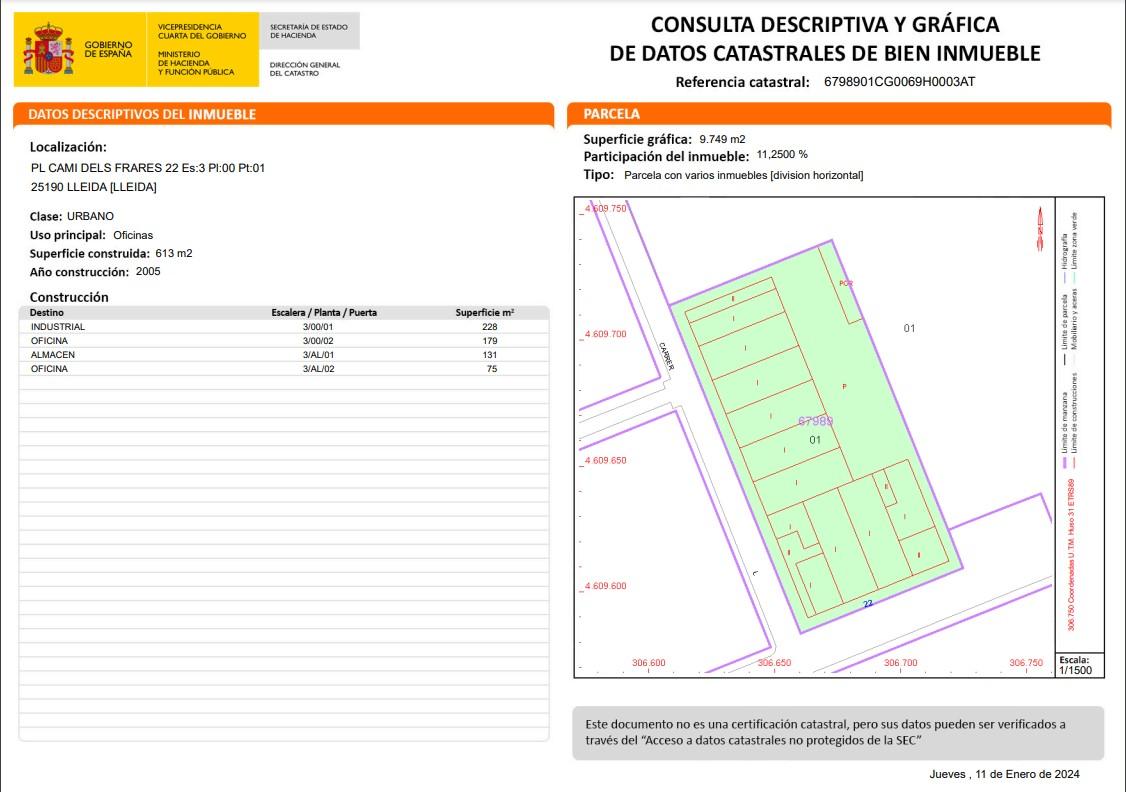The height and width of the screenshot is (792, 1126).
Task: Select the 'Datos descriptivos del inmueble' header
Action: click(142, 114)
